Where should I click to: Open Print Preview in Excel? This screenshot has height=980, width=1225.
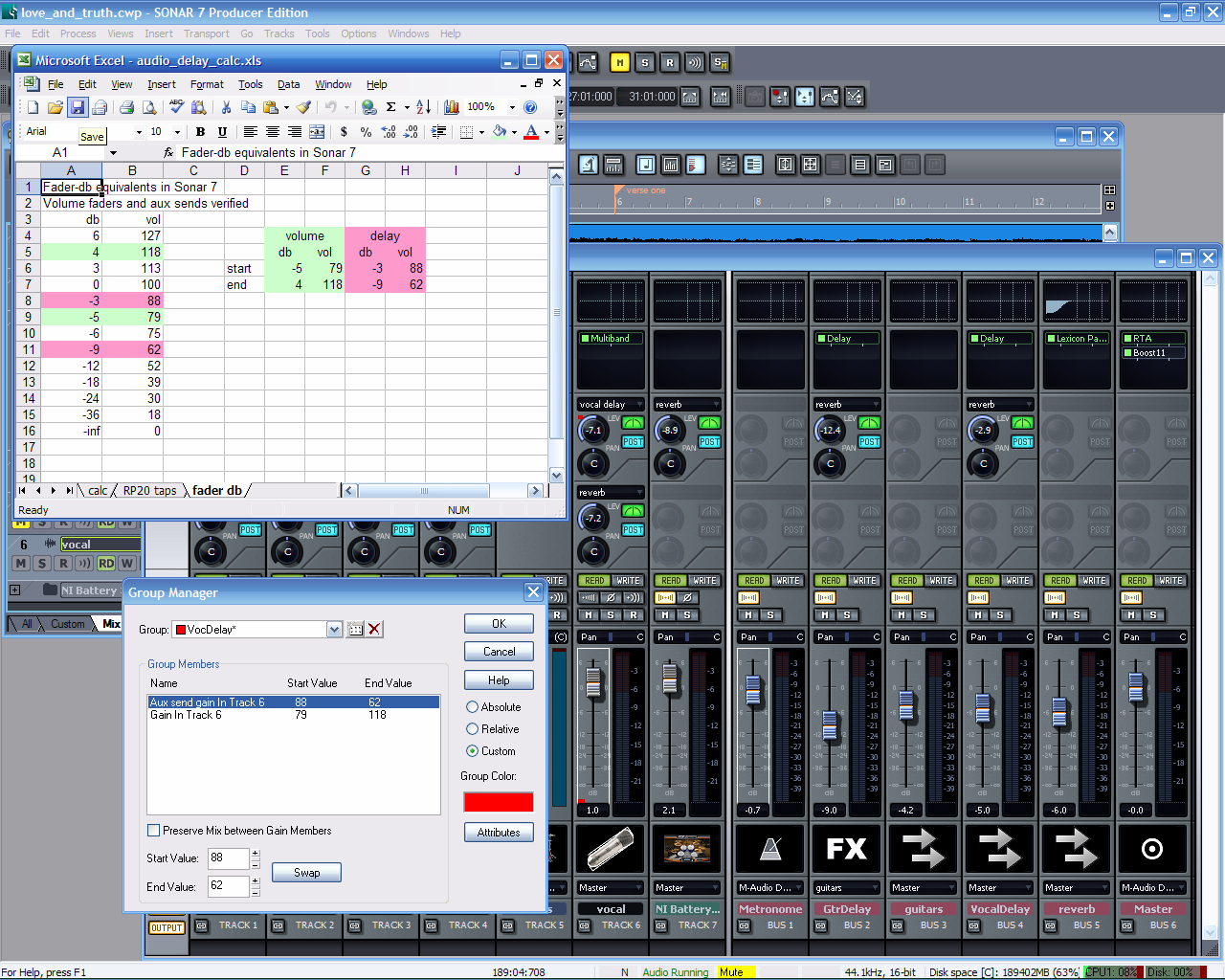(x=149, y=107)
